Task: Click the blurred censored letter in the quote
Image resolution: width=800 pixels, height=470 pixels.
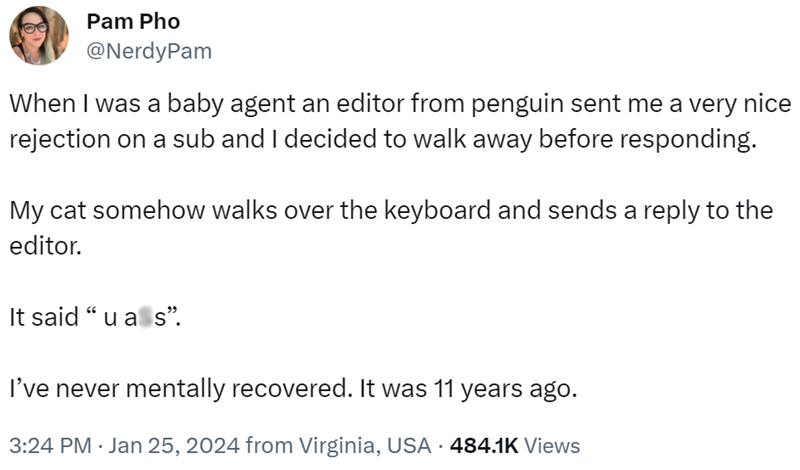Action: (x=145, y=318)
